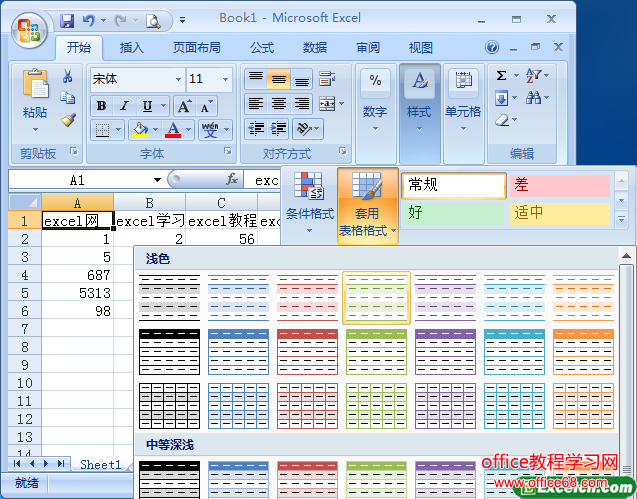Toggle underline formatting
This screenshot has height=499, width=637.
tap(147, 106)
